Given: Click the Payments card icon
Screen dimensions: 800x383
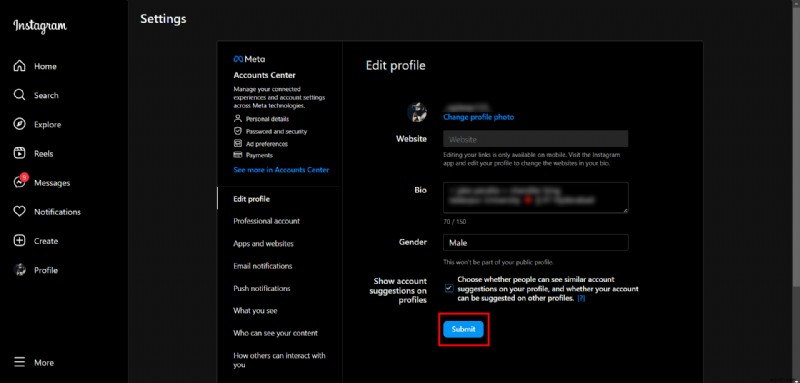Looking at the screenshot, I should 237,155.
